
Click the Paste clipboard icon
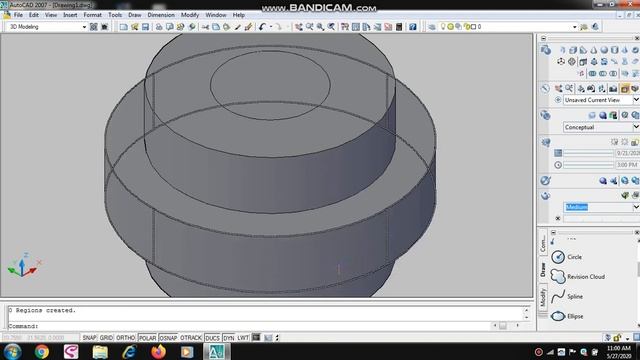click(227, 27)
